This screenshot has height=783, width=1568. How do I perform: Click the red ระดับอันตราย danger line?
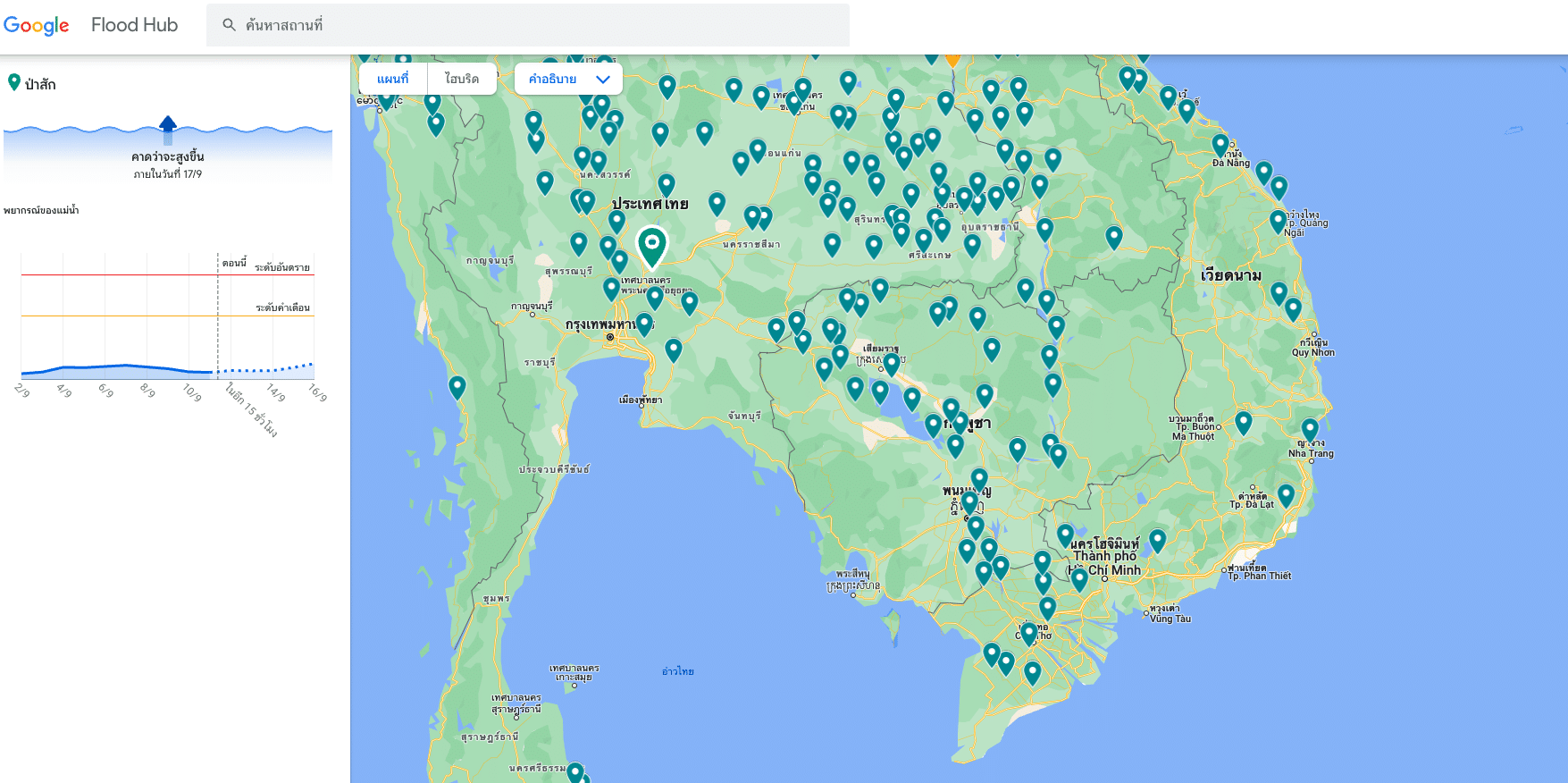[x=168, y=274]
